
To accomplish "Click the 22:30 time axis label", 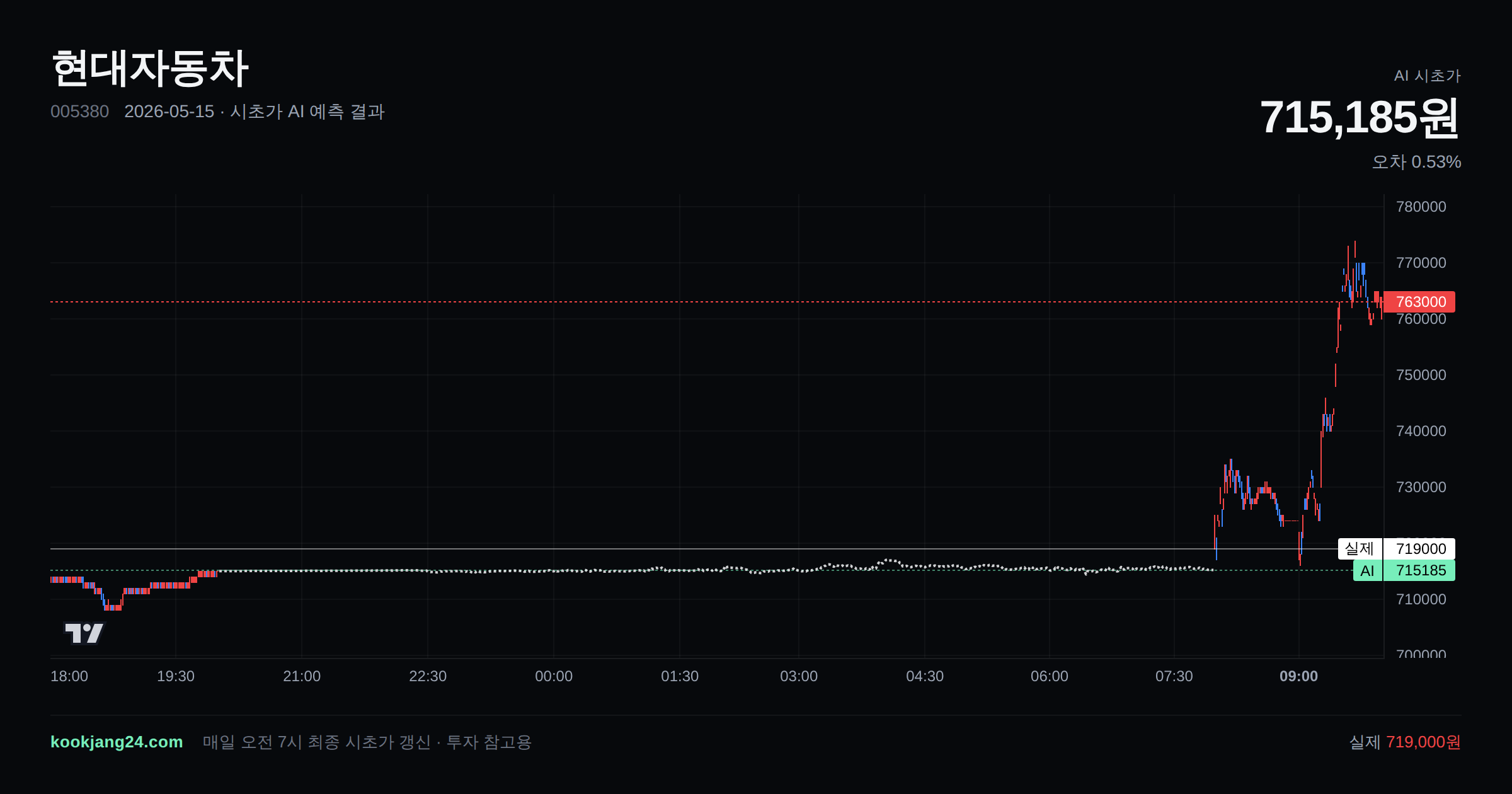I will click(x=428, y=676).
